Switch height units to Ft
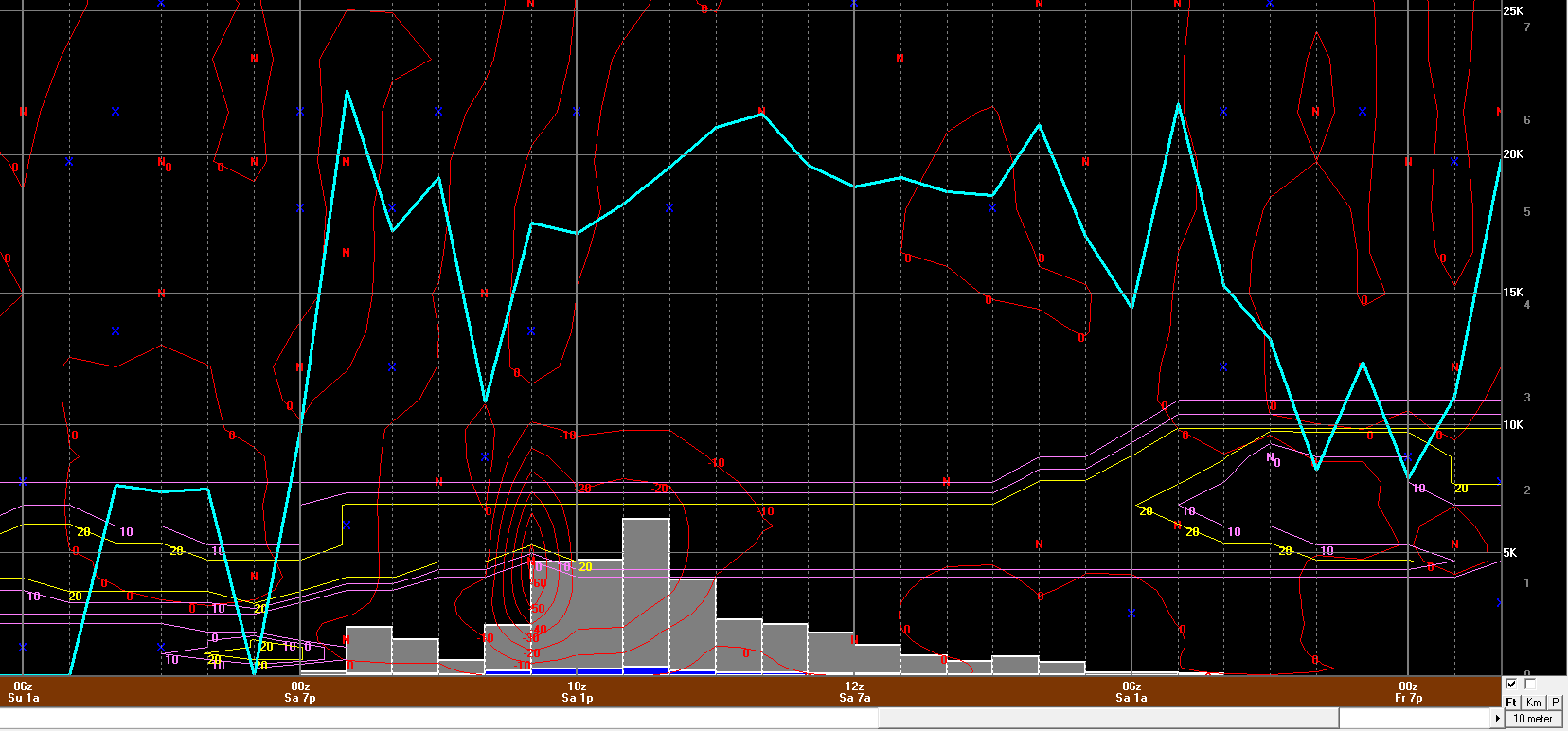Viewport: 1568px width, 731px height. [x=1511, y=703]
